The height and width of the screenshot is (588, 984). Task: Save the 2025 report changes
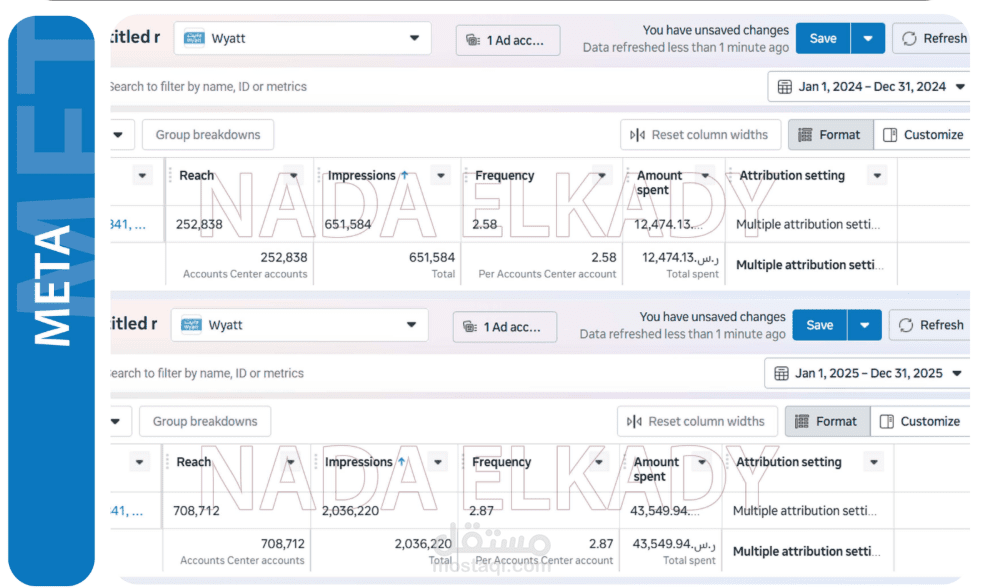[x=820, y=325]
